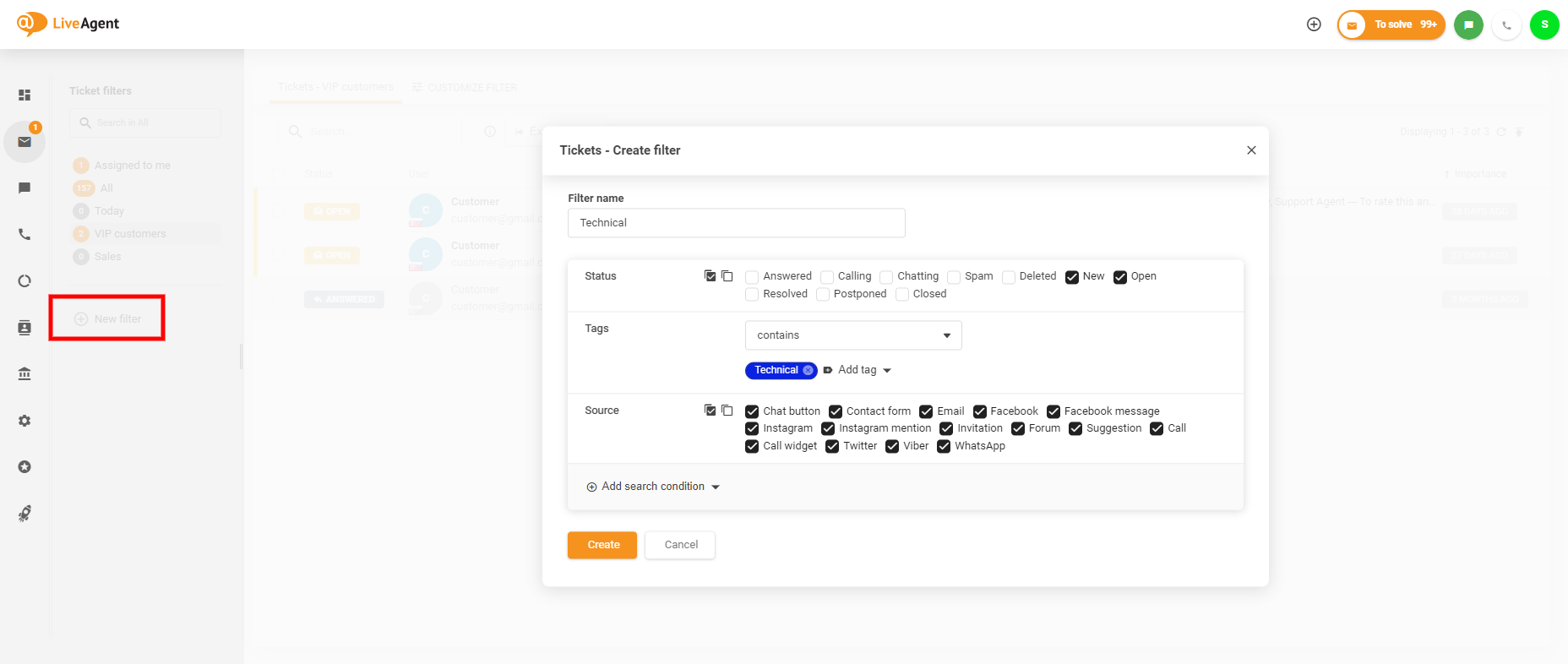The image size is (1568, 664).
Task: Open the Tickets mail icon in sidebar
Action: click(24, 142)
